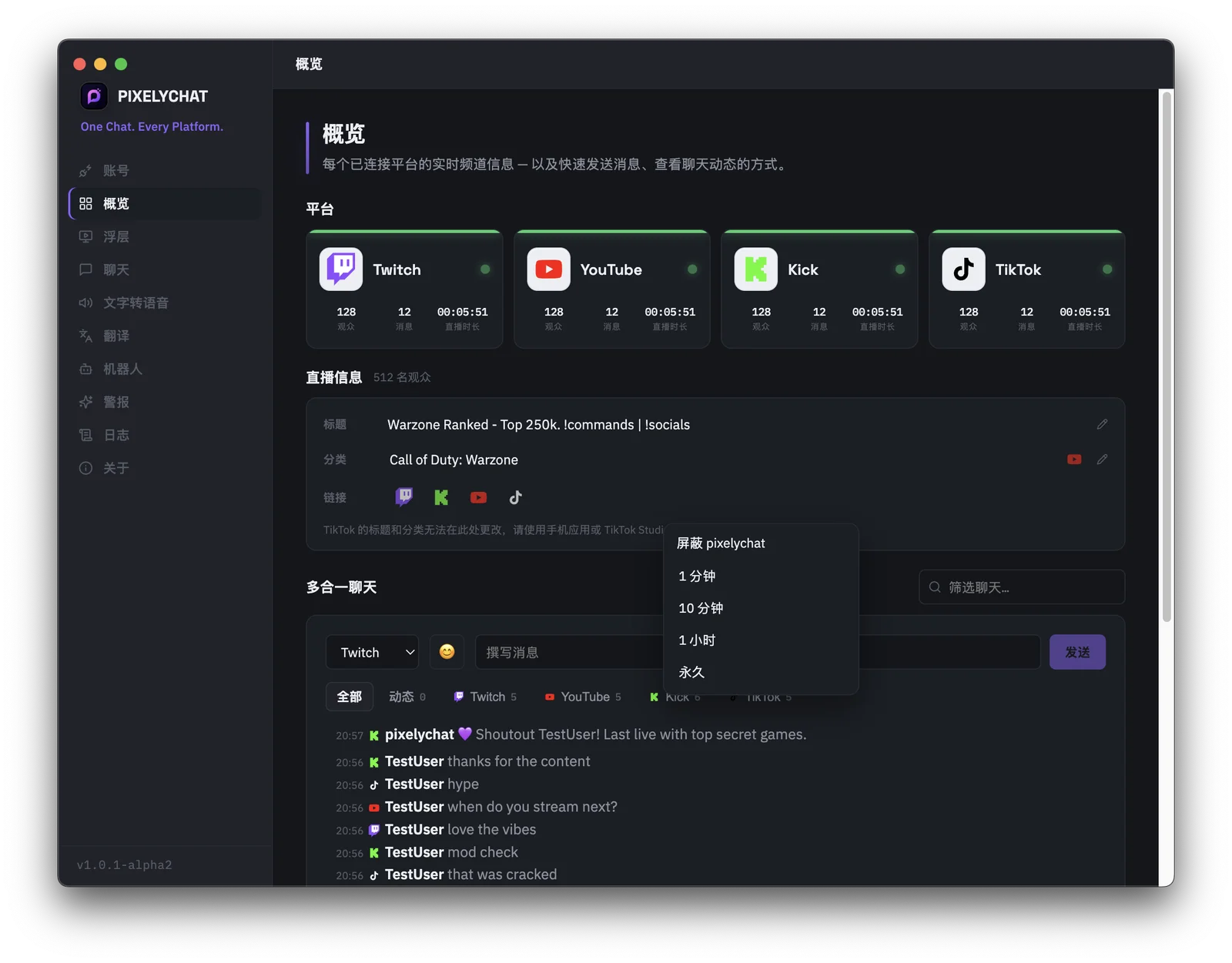Select the 动态 chat tab
Image resolution: width=1232 pixels, height=963 pixels.
[407, 697]
